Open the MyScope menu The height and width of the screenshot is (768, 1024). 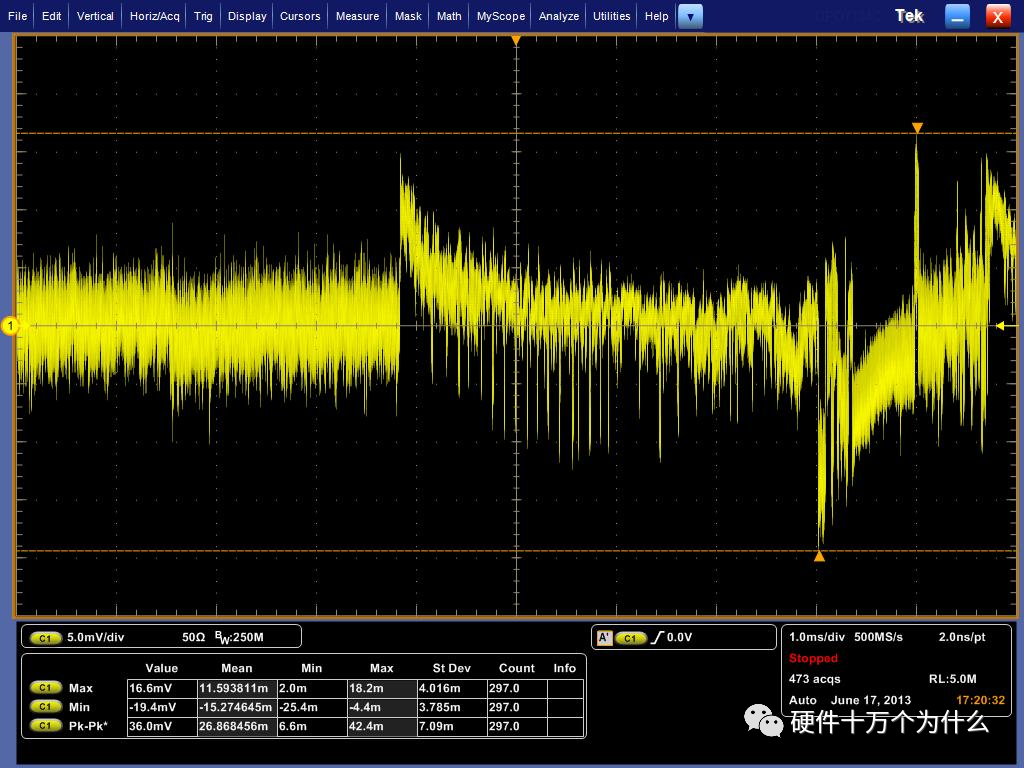coord(500,16)
